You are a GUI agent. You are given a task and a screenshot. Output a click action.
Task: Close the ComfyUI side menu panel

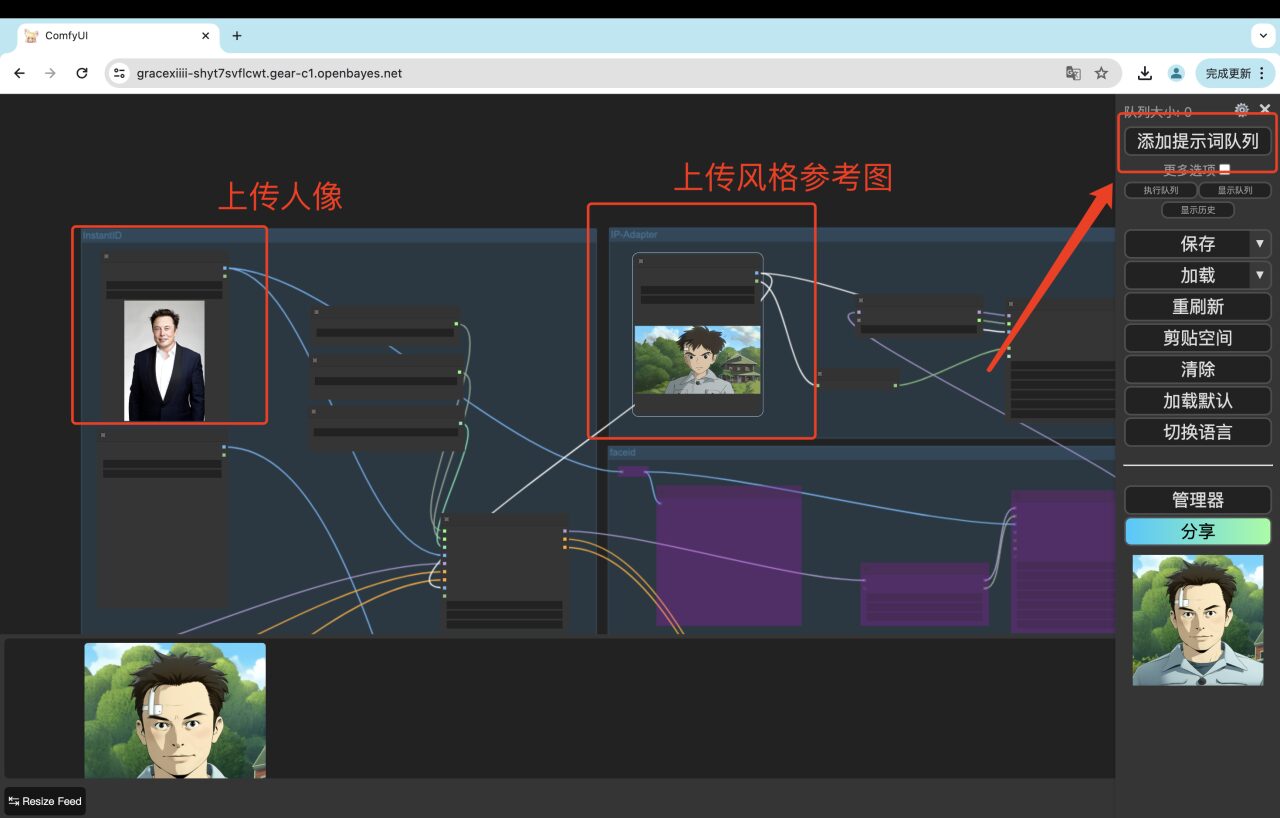click(1265, 109)
